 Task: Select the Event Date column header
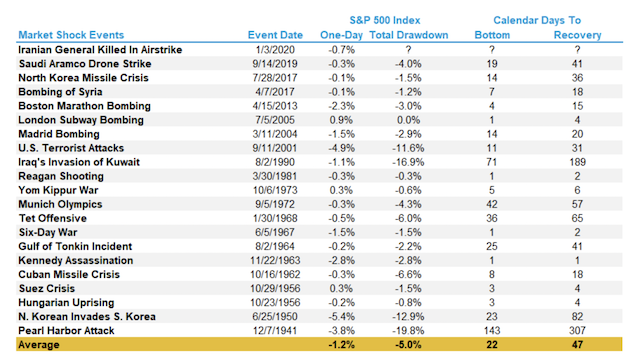275,35
